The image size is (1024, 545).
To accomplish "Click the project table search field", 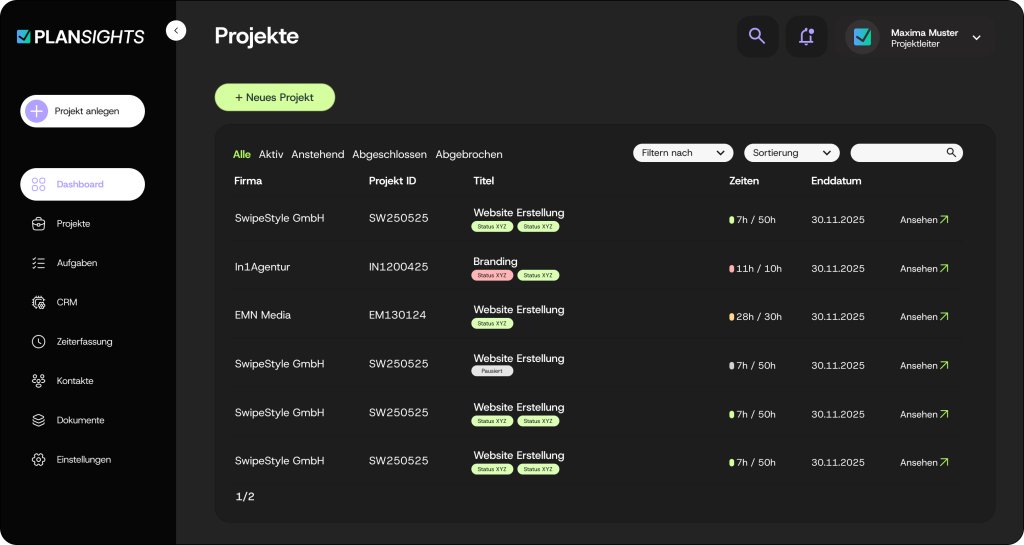I will point(898,153).
